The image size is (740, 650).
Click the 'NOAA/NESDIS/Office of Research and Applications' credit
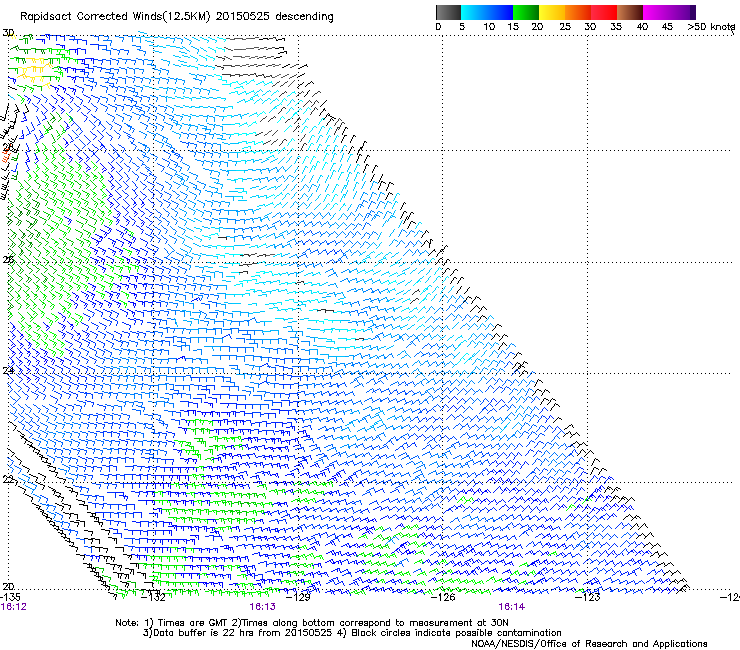pos(589,643)
